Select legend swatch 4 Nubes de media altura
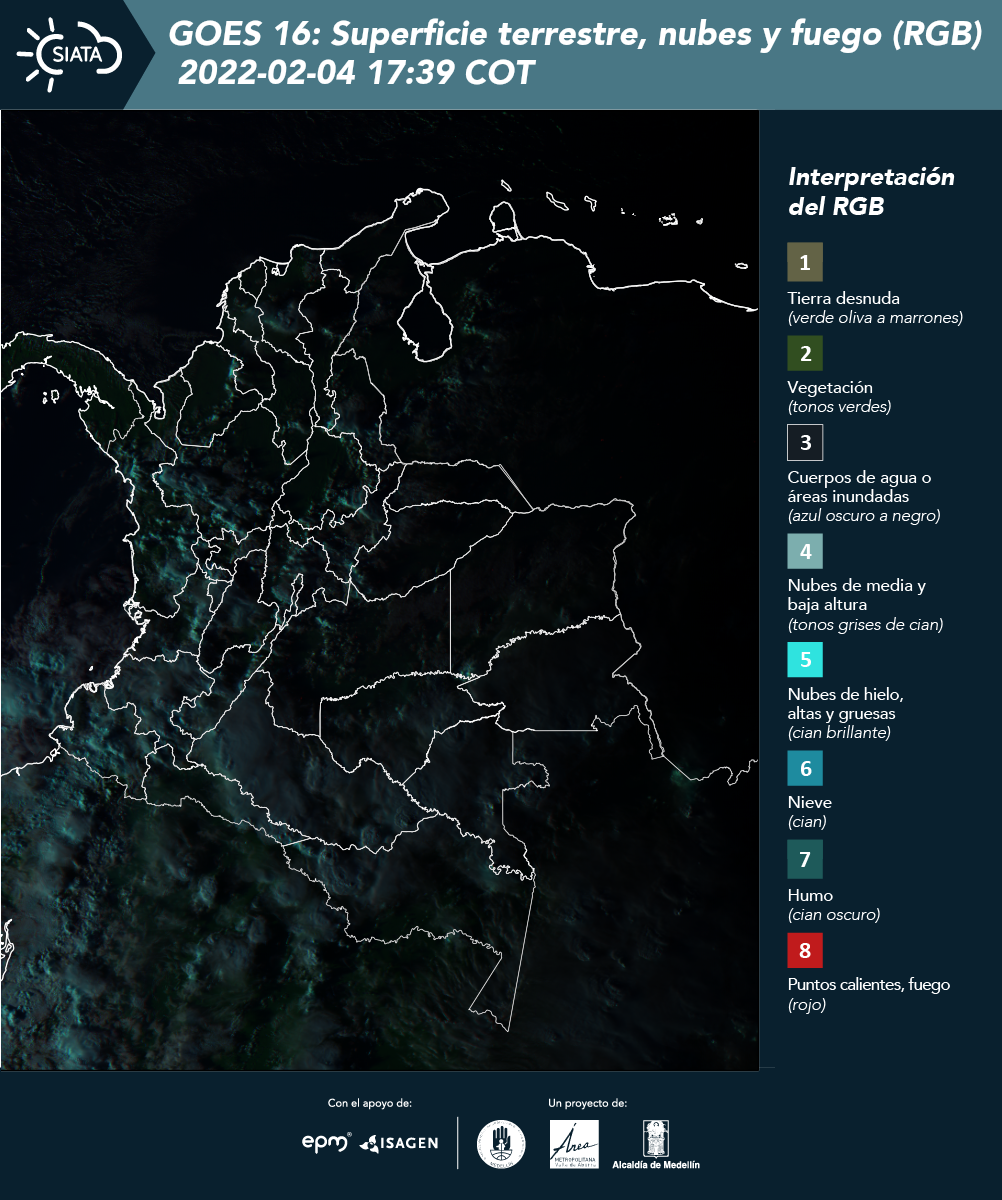The width and height of the screenshot is (1002, 1200). coord(805,551)
